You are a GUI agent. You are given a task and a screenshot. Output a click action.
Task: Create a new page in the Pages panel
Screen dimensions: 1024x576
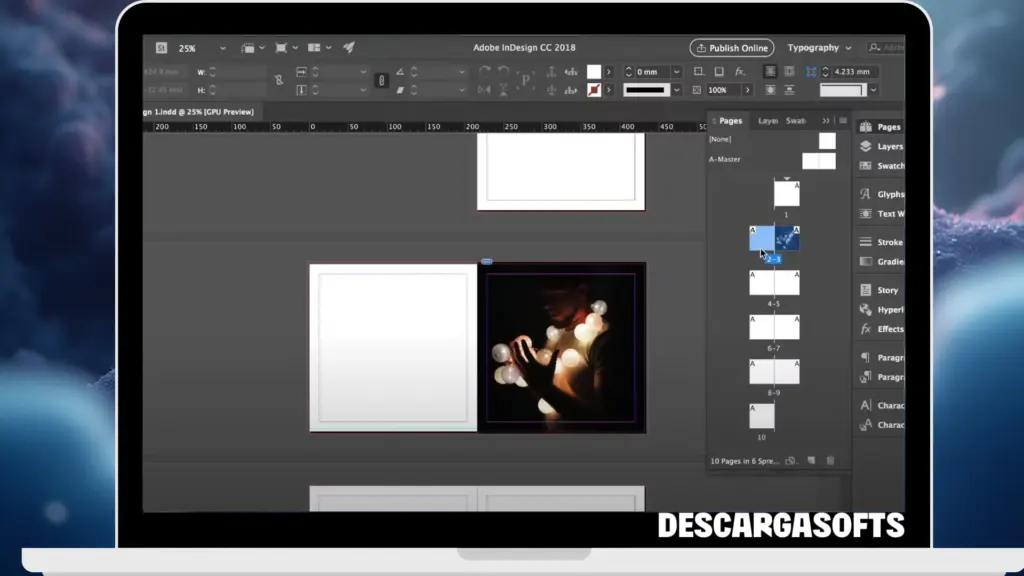[812, 461]
